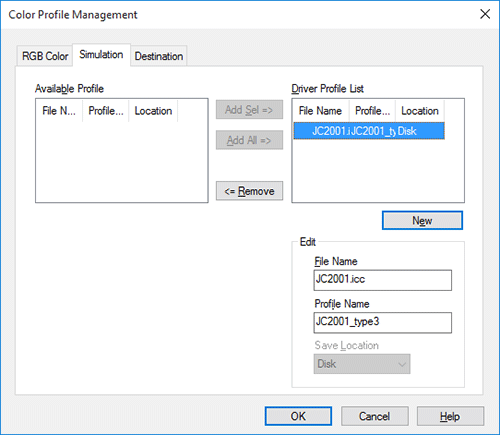The width and height of the screenshot is (500, 435).
Task: Select the JC2001 row in Driver Profile List
Action: tap(369, 131)
